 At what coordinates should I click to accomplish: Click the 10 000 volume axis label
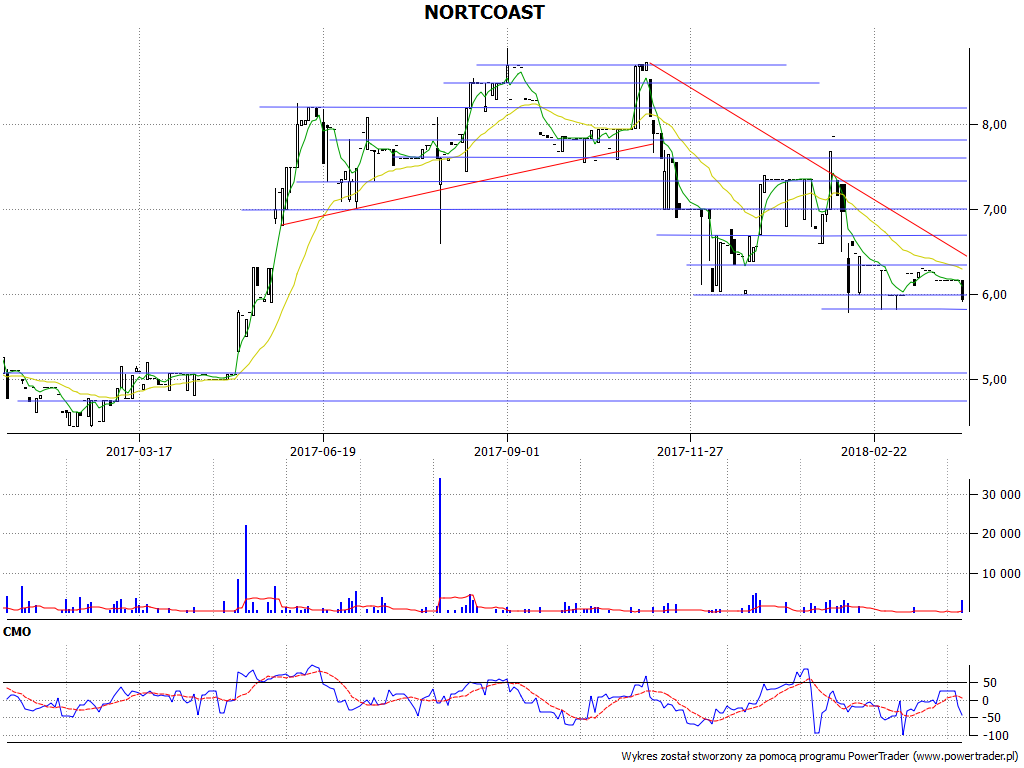[x=1001, y=574]
